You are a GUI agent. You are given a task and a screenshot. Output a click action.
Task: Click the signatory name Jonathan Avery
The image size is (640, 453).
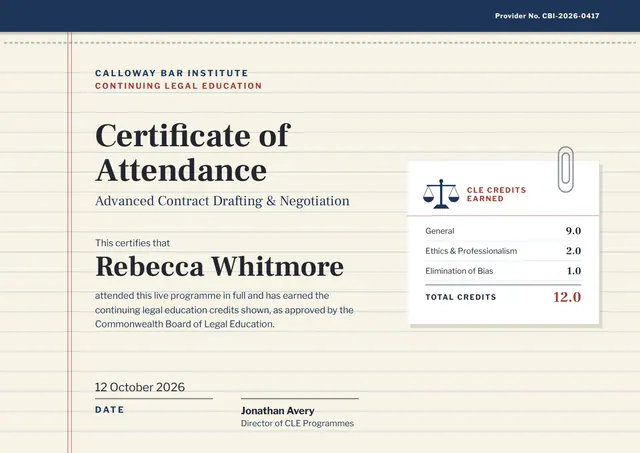[278, 411]
